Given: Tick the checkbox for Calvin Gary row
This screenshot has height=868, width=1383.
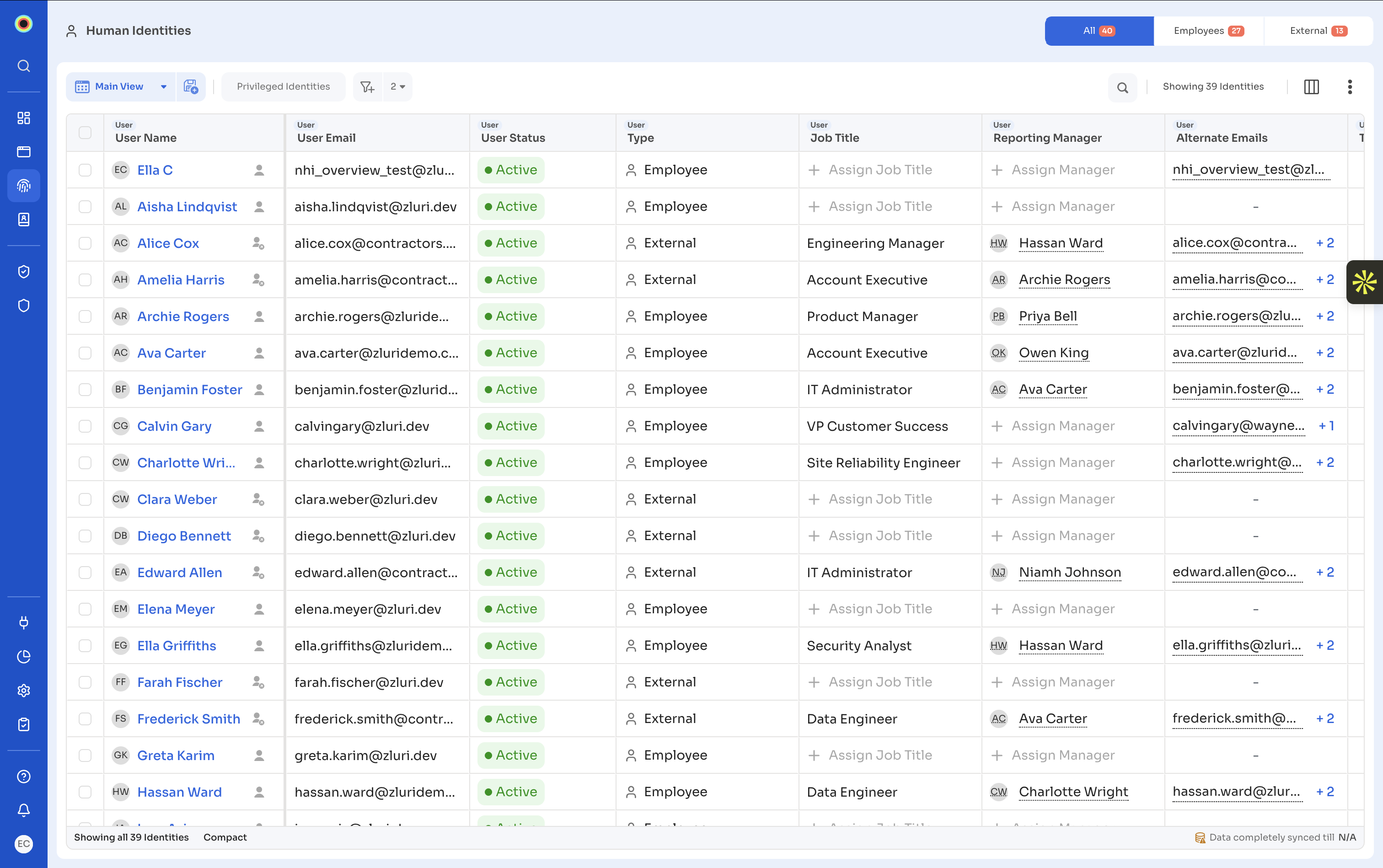Looking at the screenshot, I should point(85,426).
